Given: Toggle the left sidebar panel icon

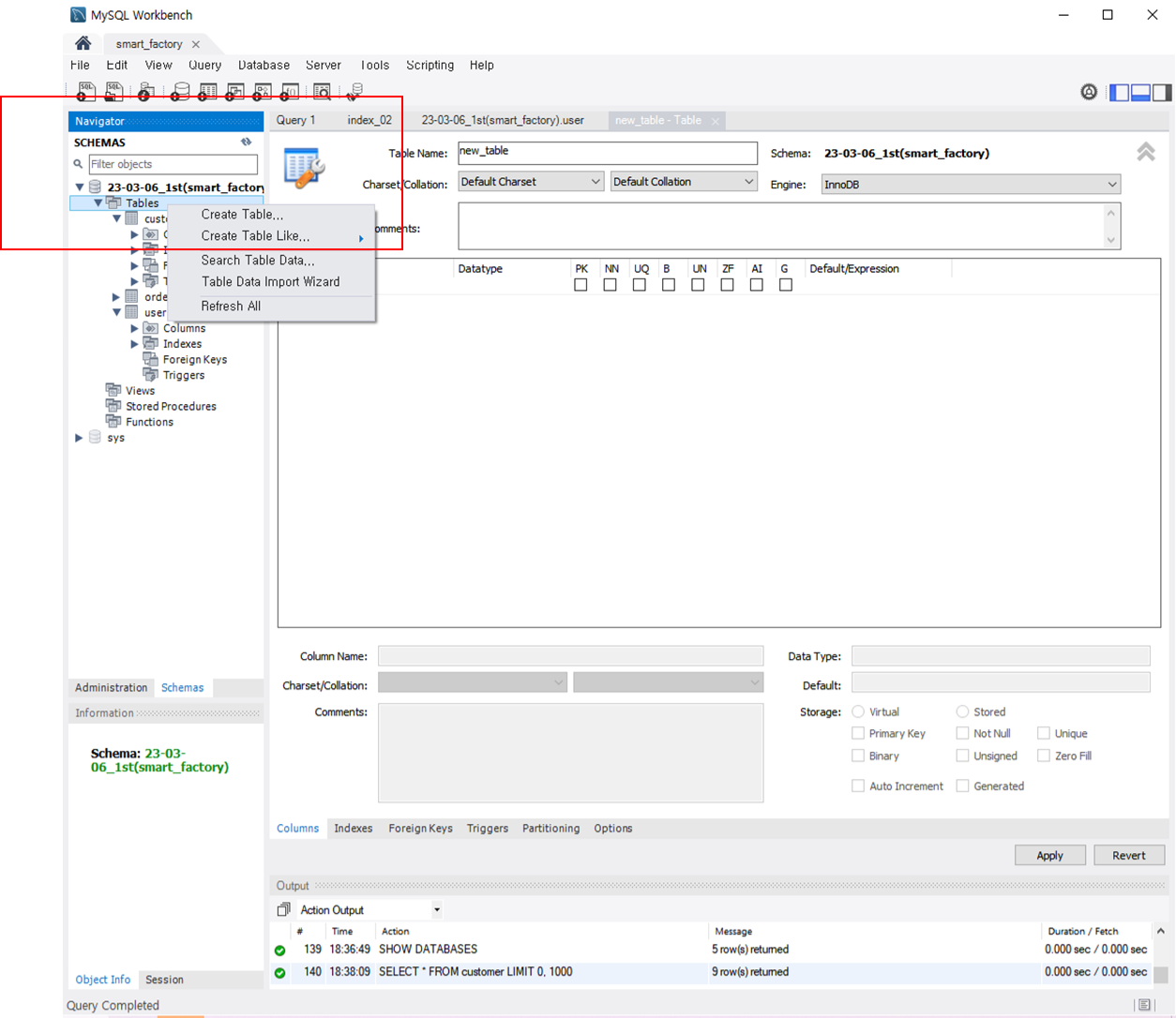Looking at the screenshot, I should coord(1120,92).
